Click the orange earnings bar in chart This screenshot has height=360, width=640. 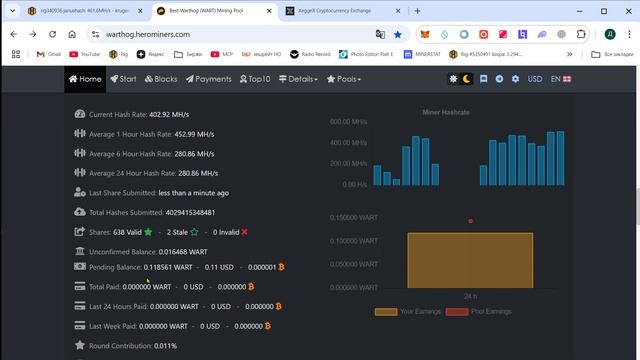click(470, 260)
